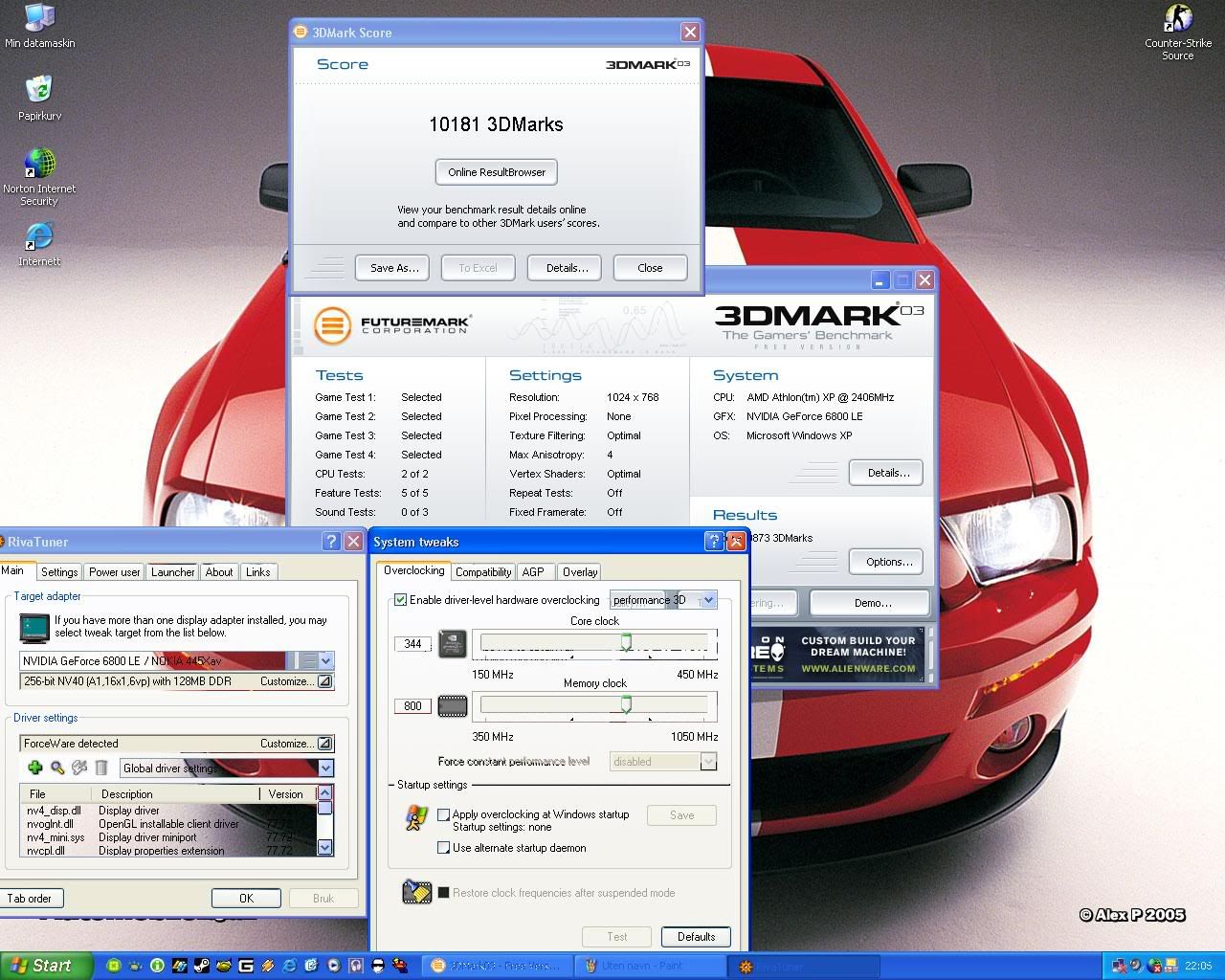This screenshot has width=1225, height=980.
Task: Expand Customize arrow for the 256-bit NV40 row
Action: coord(324,681)
